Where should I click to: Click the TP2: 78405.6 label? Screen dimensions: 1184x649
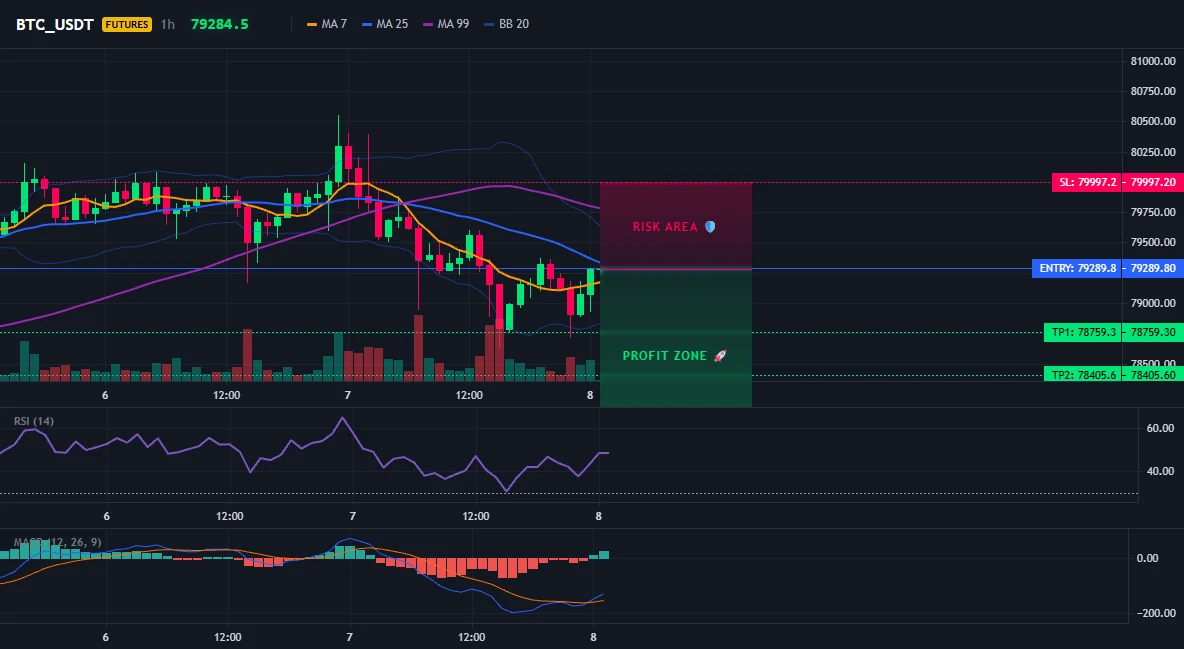click(1083, 375)
